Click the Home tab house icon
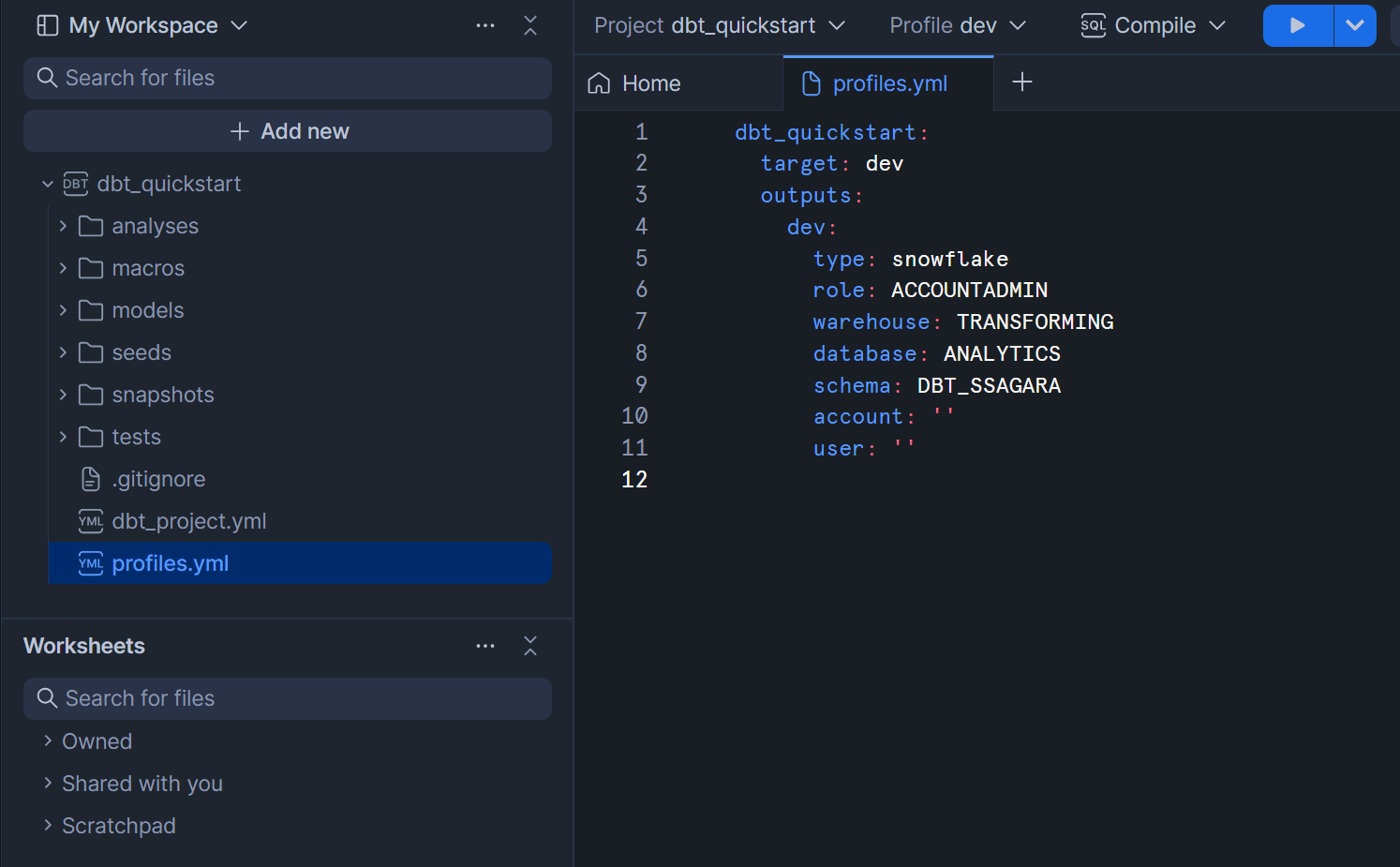The image size is (1400, 867). point(599,83)
